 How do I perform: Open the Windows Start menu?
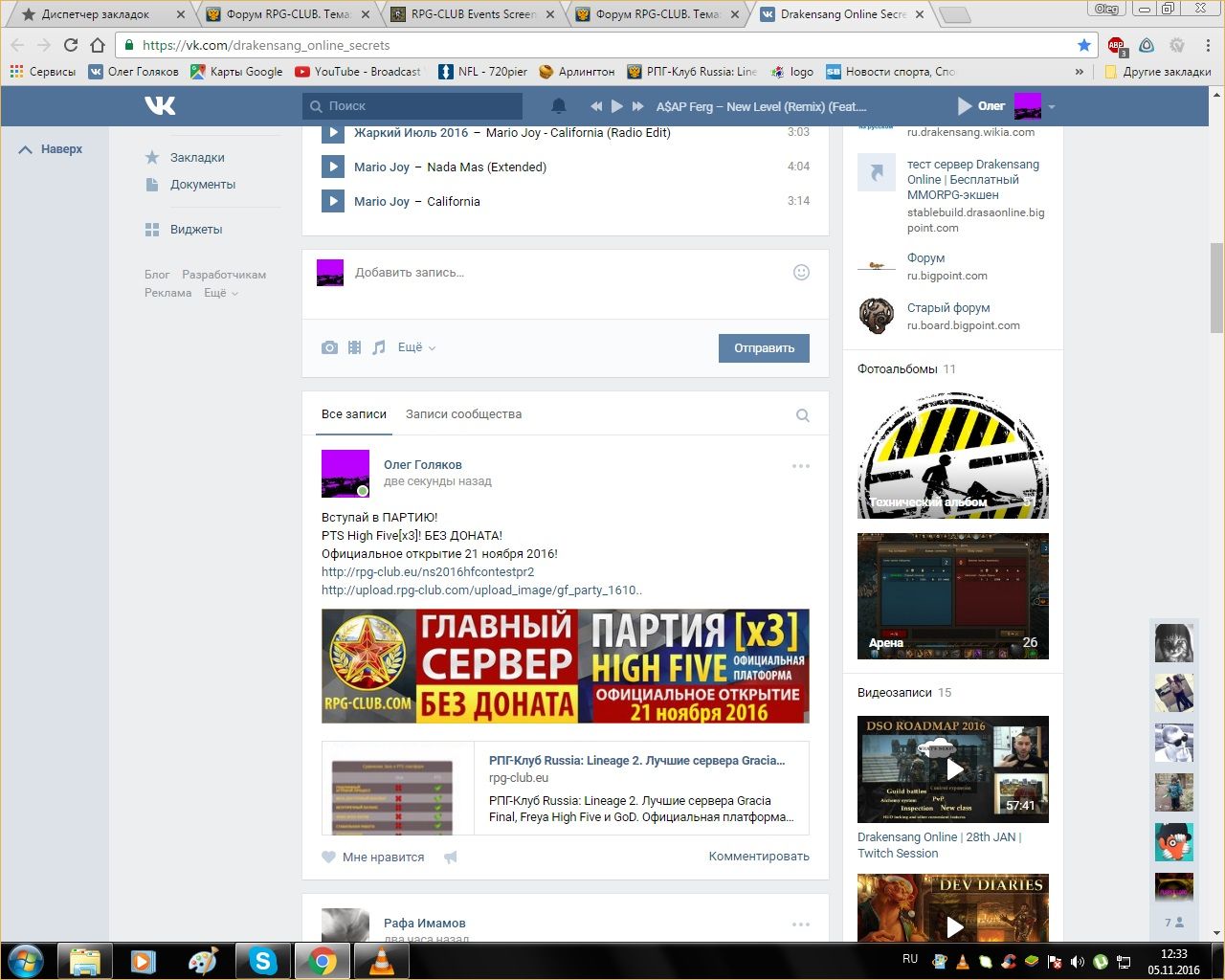click(x=26, y=960)
